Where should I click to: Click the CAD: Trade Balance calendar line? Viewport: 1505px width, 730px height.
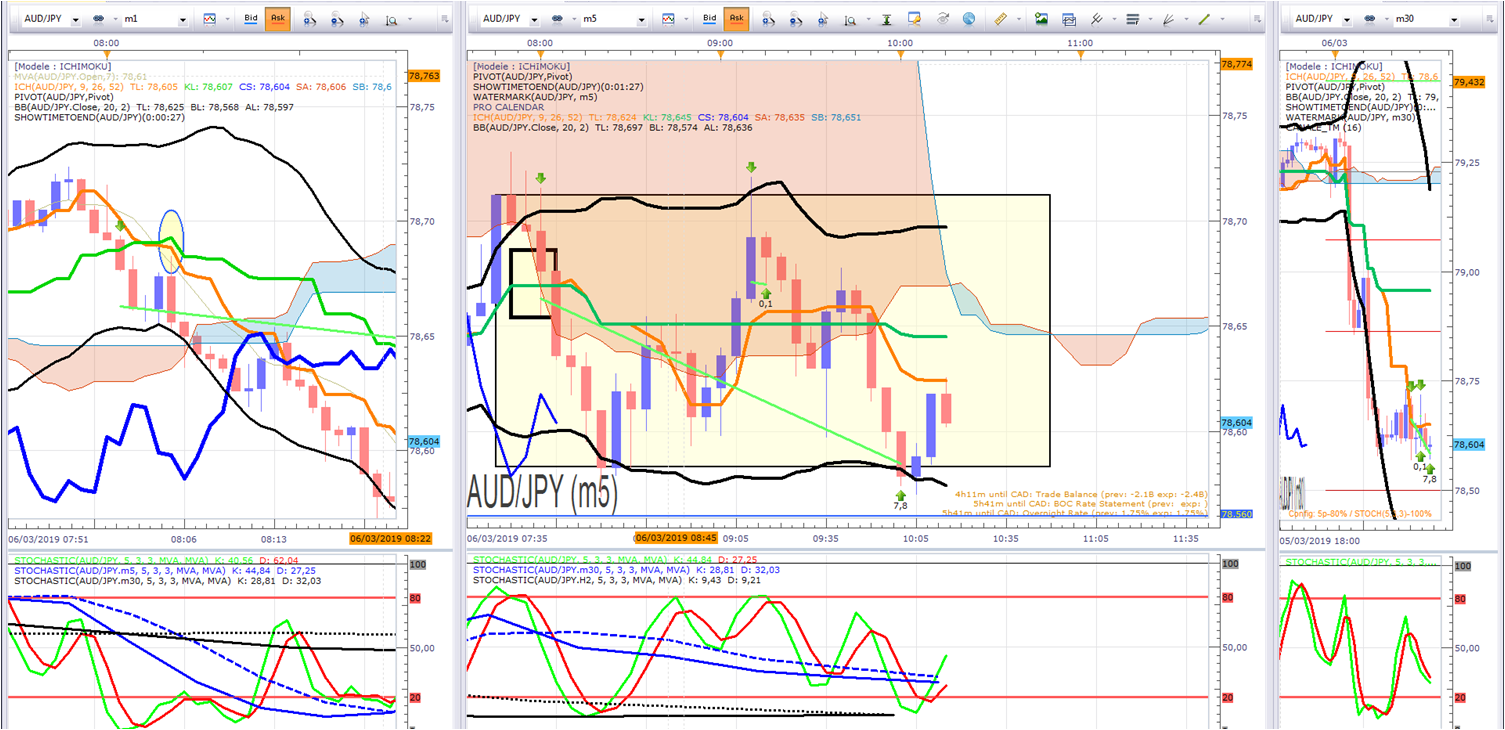1081,494
